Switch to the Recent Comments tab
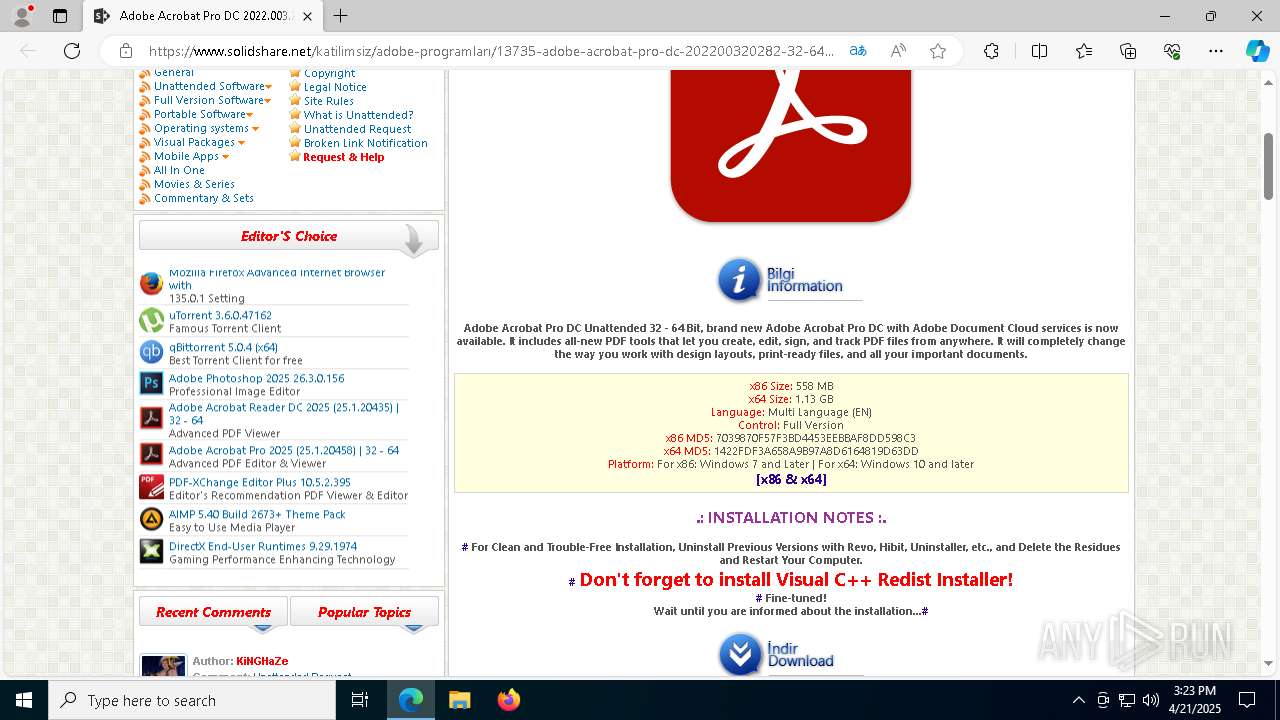 pyautogui.click(x=213, y=612)
